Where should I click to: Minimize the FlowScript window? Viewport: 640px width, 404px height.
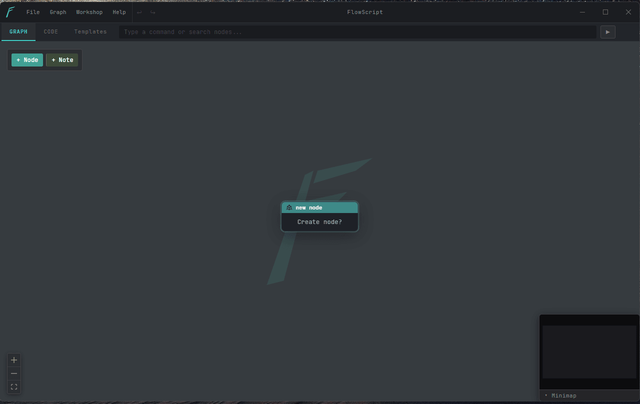point(582,12)
